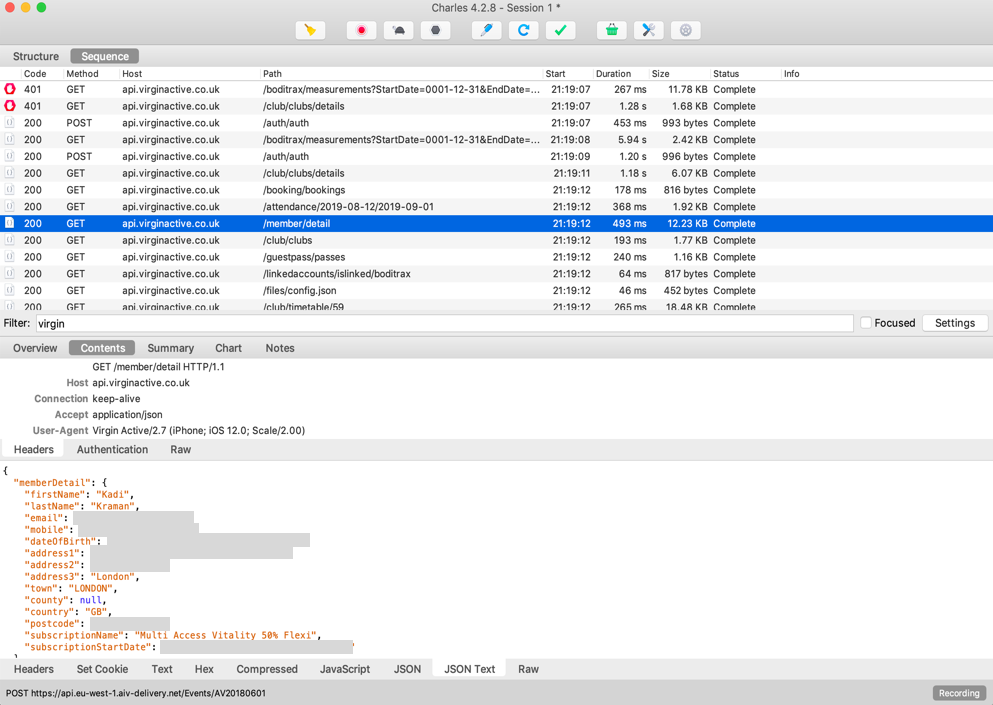Select response Compressed tab

(x=267, y=669)
